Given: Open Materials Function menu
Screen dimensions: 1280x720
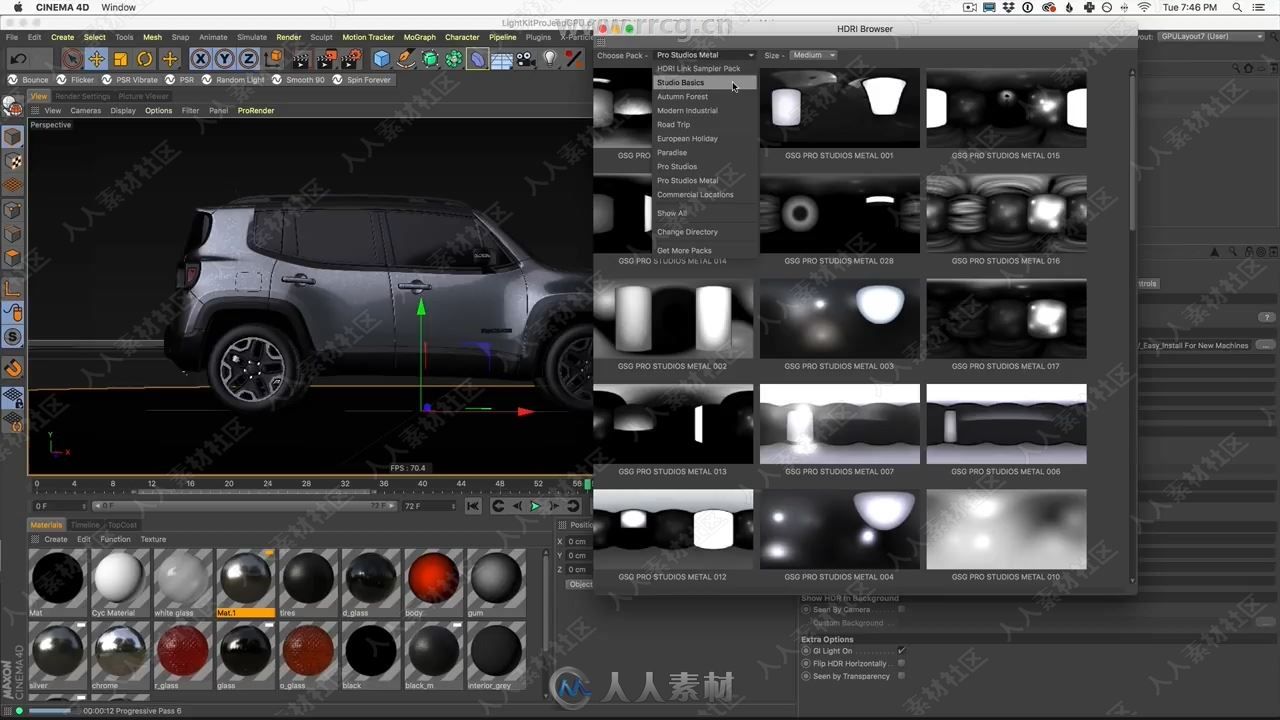Looking at the screenshot, I should coord(115,539).
